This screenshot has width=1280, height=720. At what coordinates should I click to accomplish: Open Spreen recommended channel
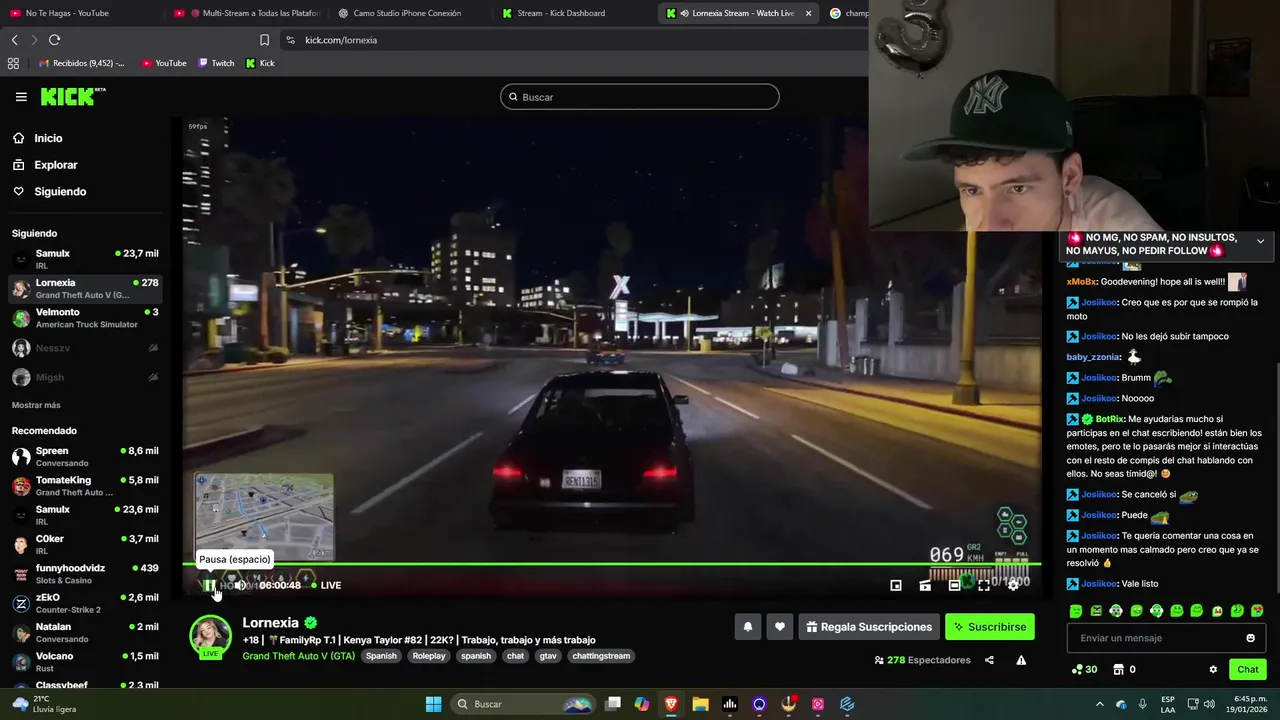click(x=85, y=457)
